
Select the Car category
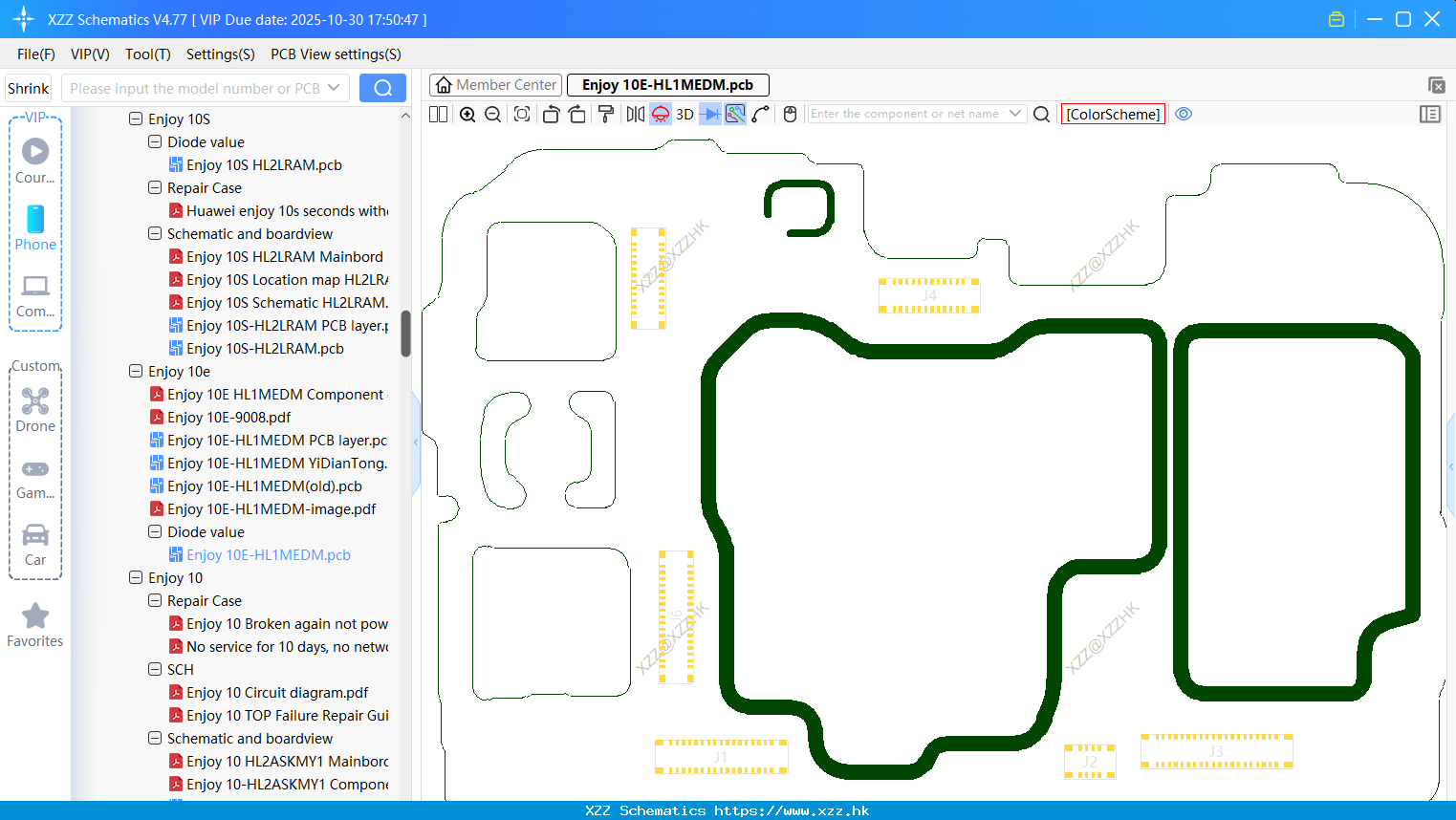point(35,545)
